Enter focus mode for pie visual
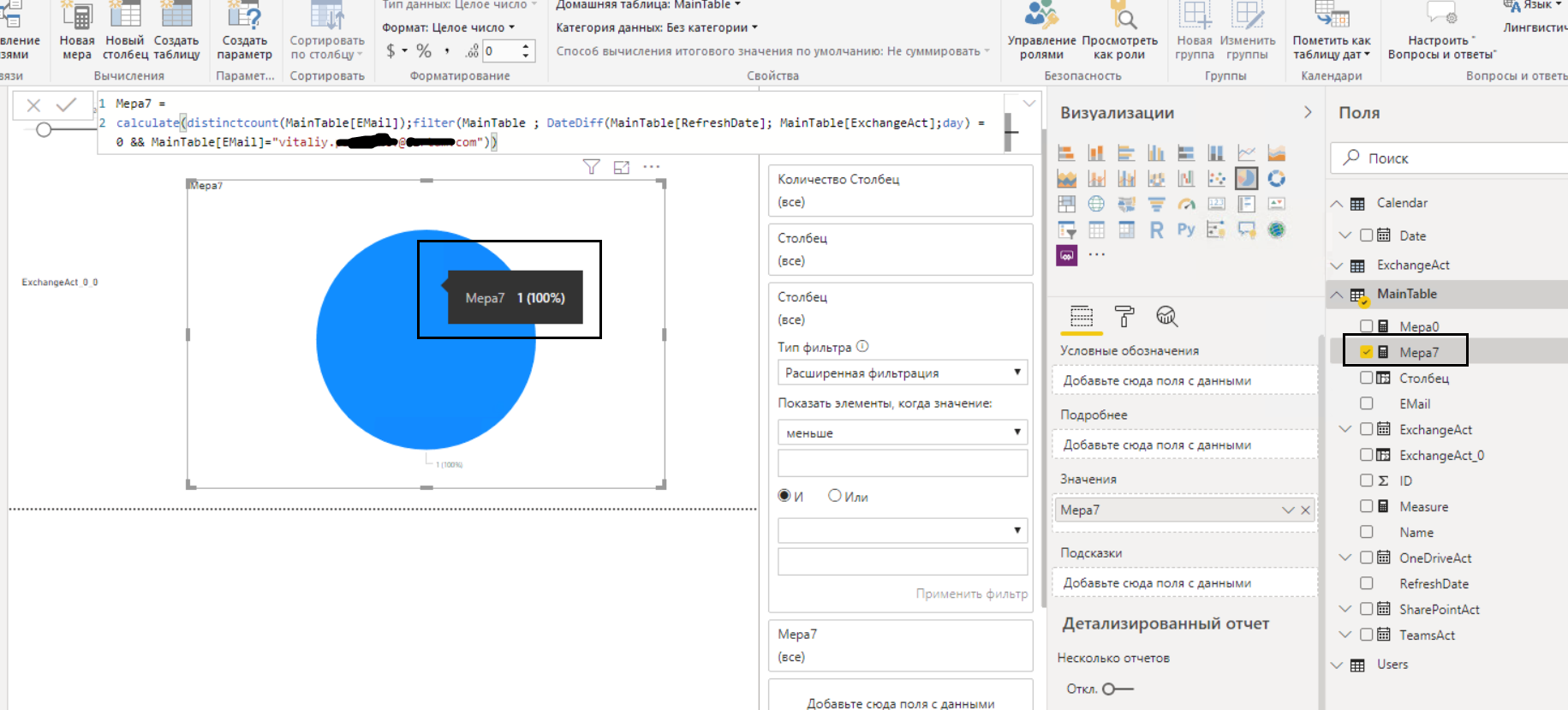This screenshot has height=710, width=1568. tap(622, 167)
